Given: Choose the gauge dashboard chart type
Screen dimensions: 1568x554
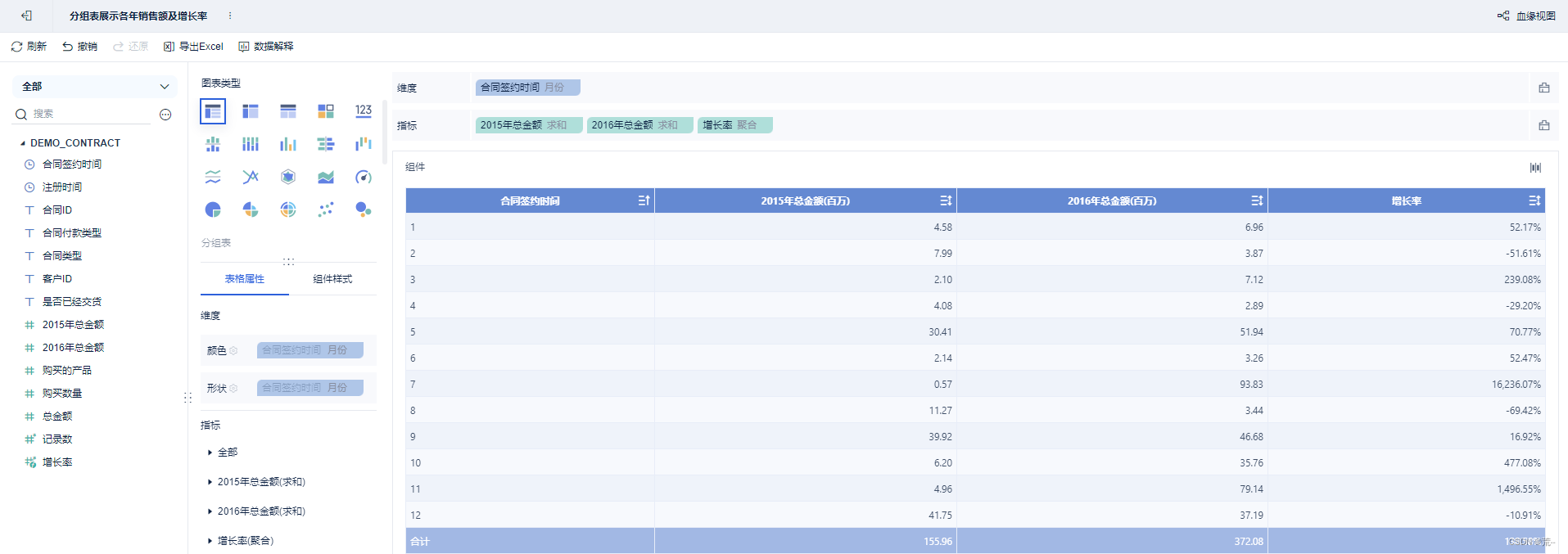Looking at the screenshot, I should point(364,177).
